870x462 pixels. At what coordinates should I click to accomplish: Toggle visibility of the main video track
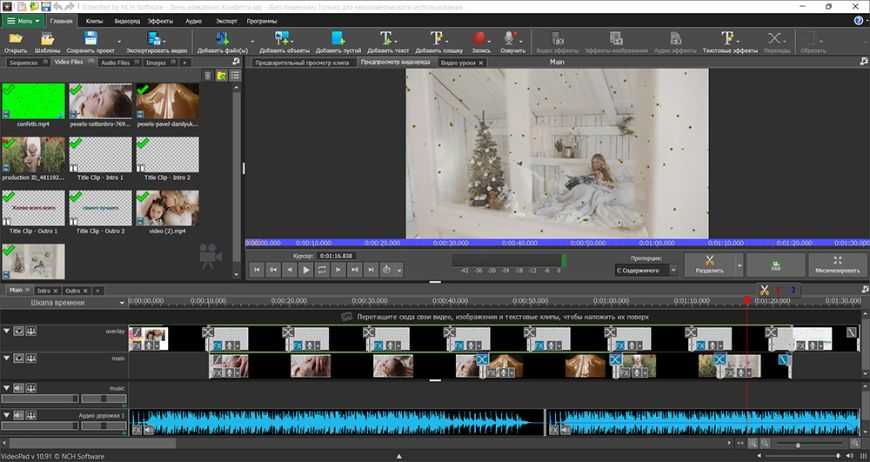coord(19,358)
